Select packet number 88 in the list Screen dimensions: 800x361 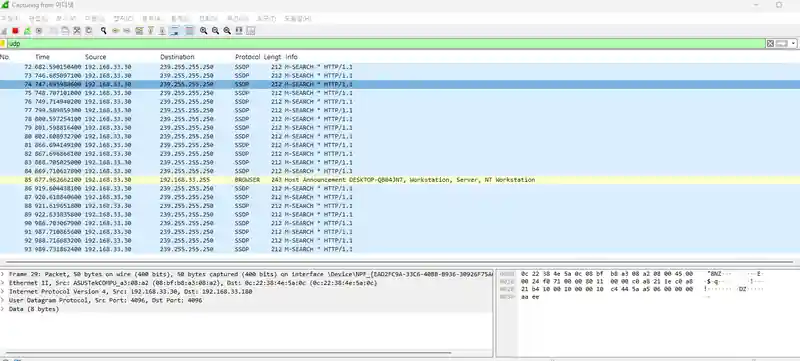[400, 205]
